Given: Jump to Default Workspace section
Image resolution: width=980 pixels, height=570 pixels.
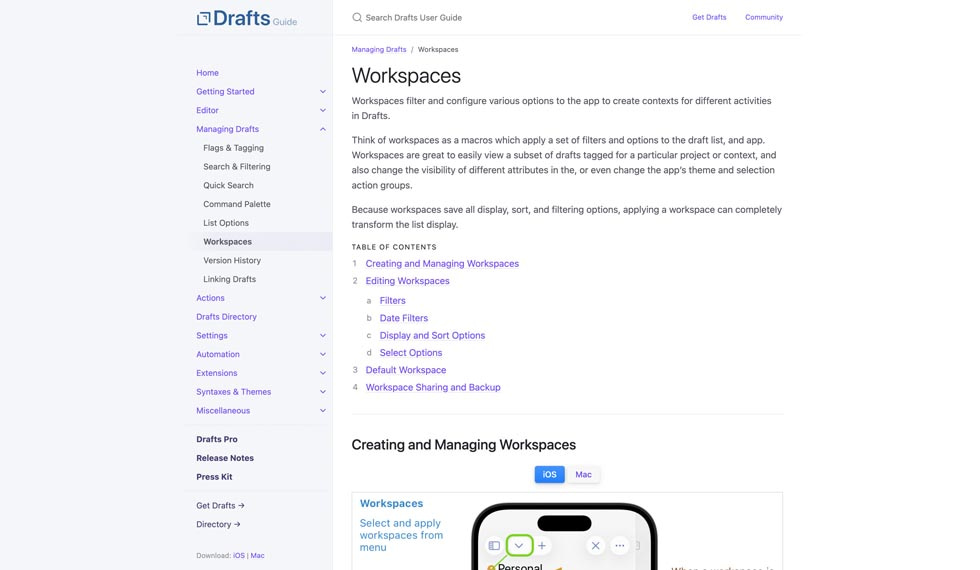Looking at the screenshot, I should click(406, 370).
